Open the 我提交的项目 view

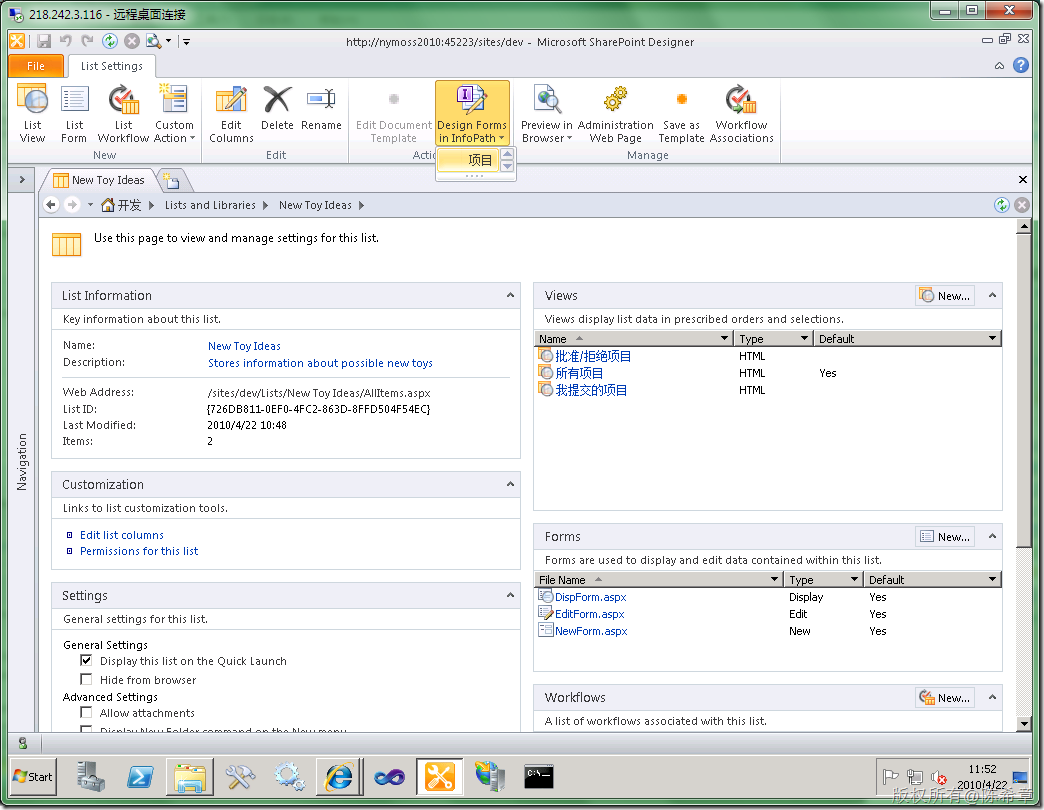coord(591,390)
